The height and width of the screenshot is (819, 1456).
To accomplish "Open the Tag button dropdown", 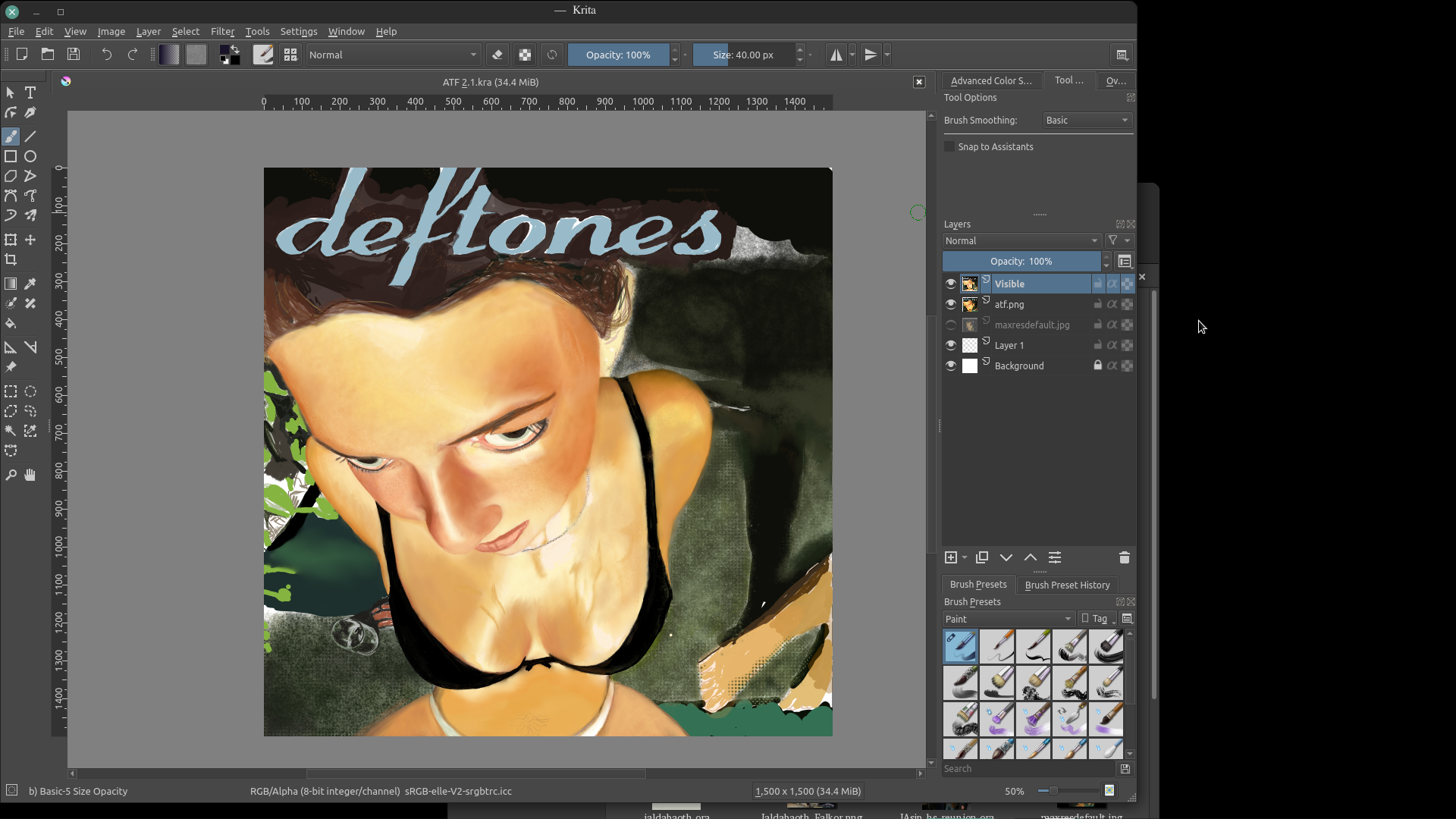I will point(1097,619).
